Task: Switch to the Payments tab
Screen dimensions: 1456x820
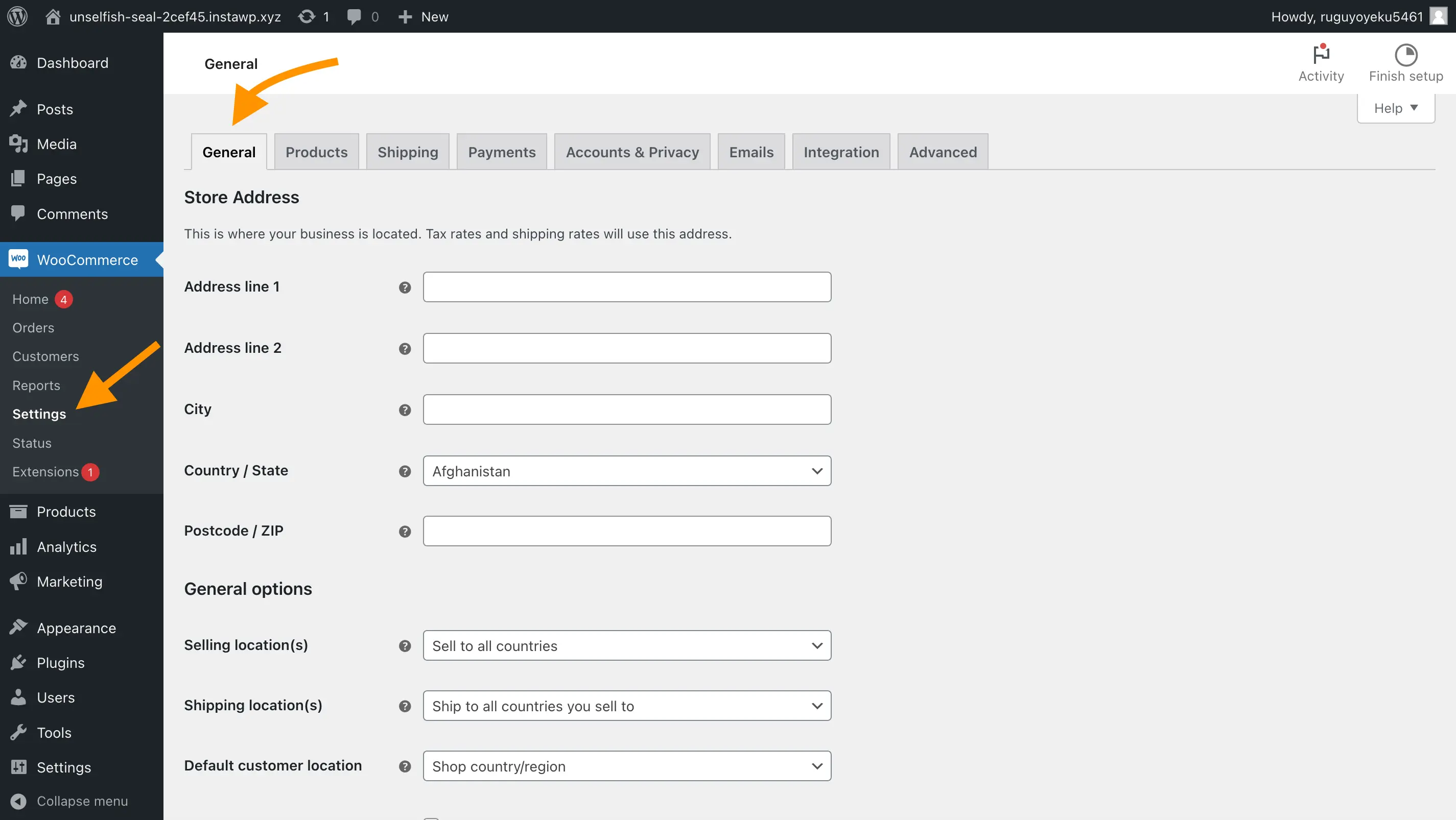Action: click(x=502, y=151)
